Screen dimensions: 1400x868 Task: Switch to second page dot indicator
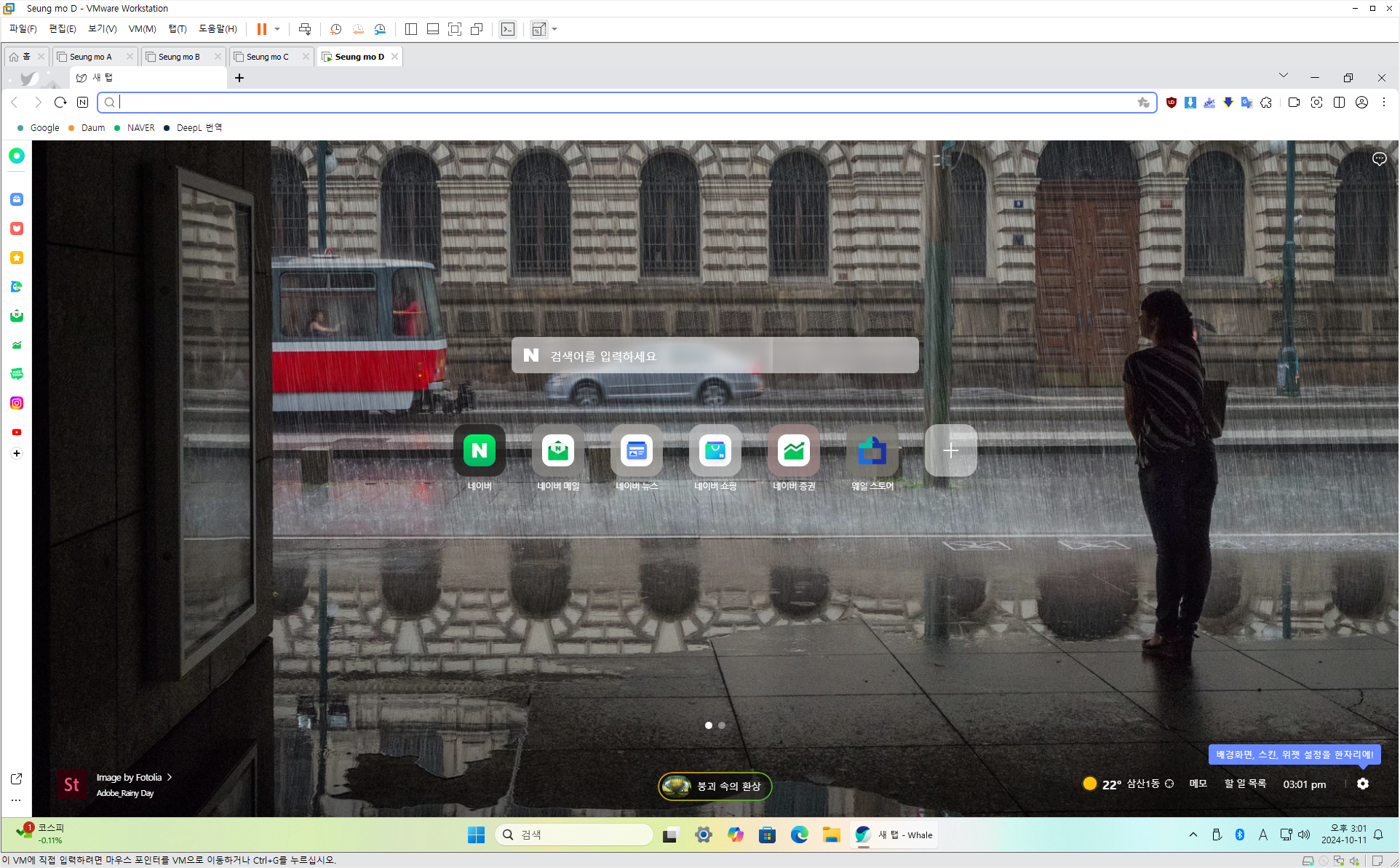[722, 725]
